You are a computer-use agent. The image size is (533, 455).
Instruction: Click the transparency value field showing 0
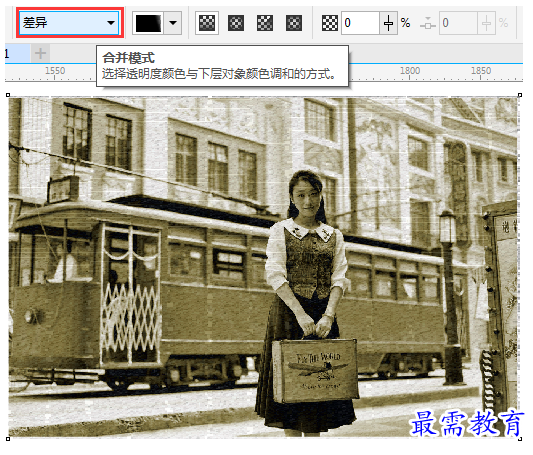[360, 23]
